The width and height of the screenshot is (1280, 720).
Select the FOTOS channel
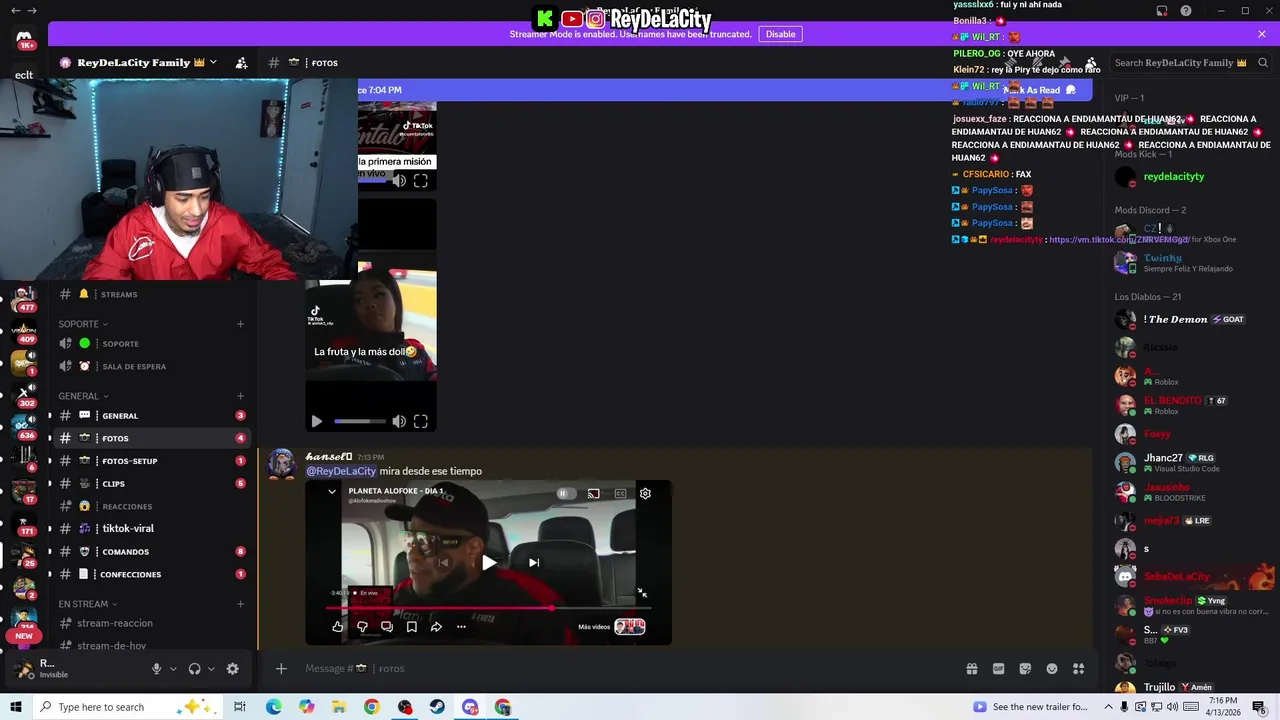pos(153,438)
